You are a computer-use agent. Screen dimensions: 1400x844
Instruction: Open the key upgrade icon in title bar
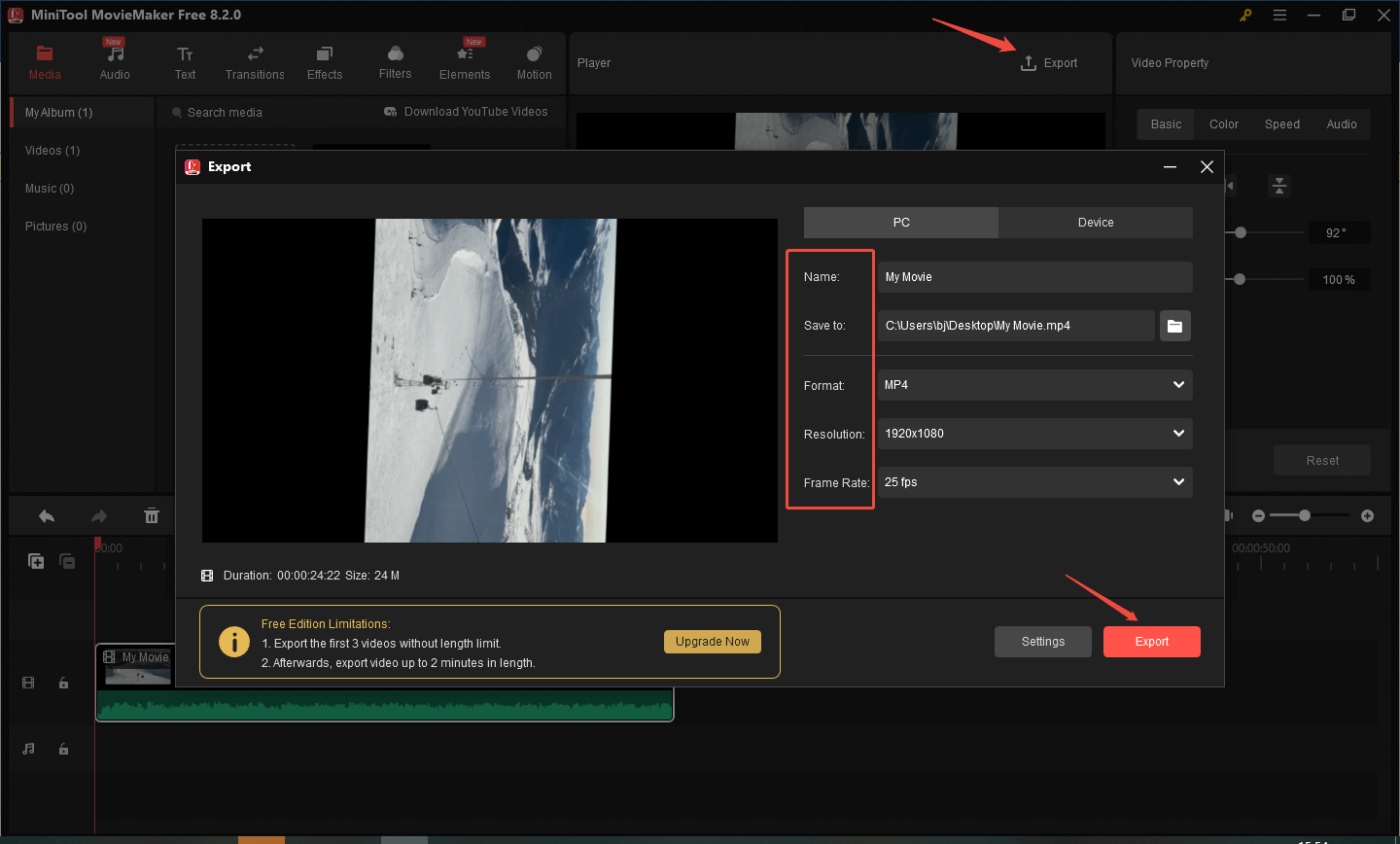click(x=1245, y=15)
